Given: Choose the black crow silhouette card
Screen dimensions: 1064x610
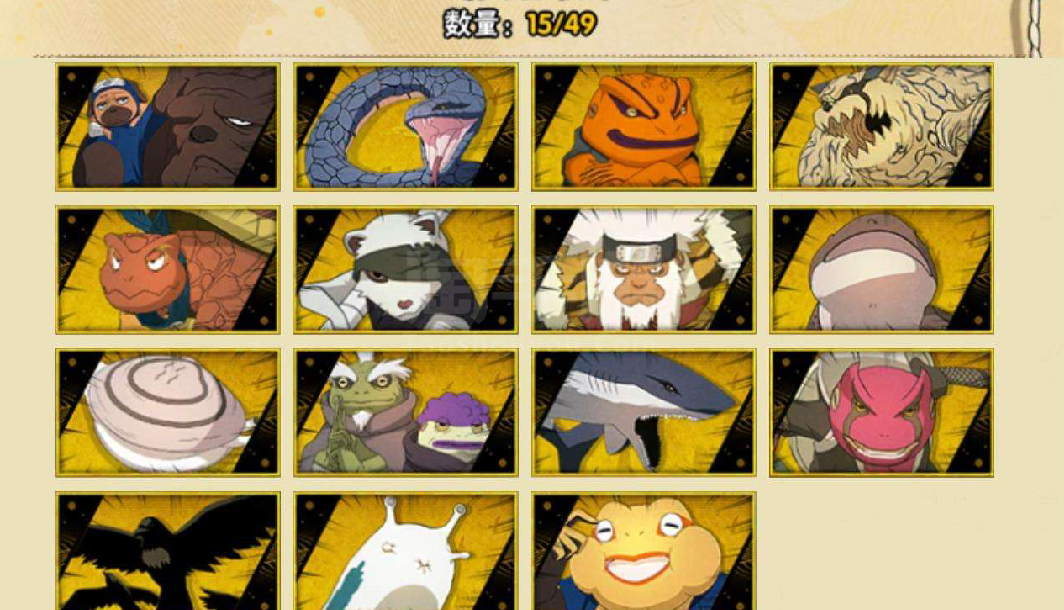Looking at the screenshot, I should click(x=168, y=551).
